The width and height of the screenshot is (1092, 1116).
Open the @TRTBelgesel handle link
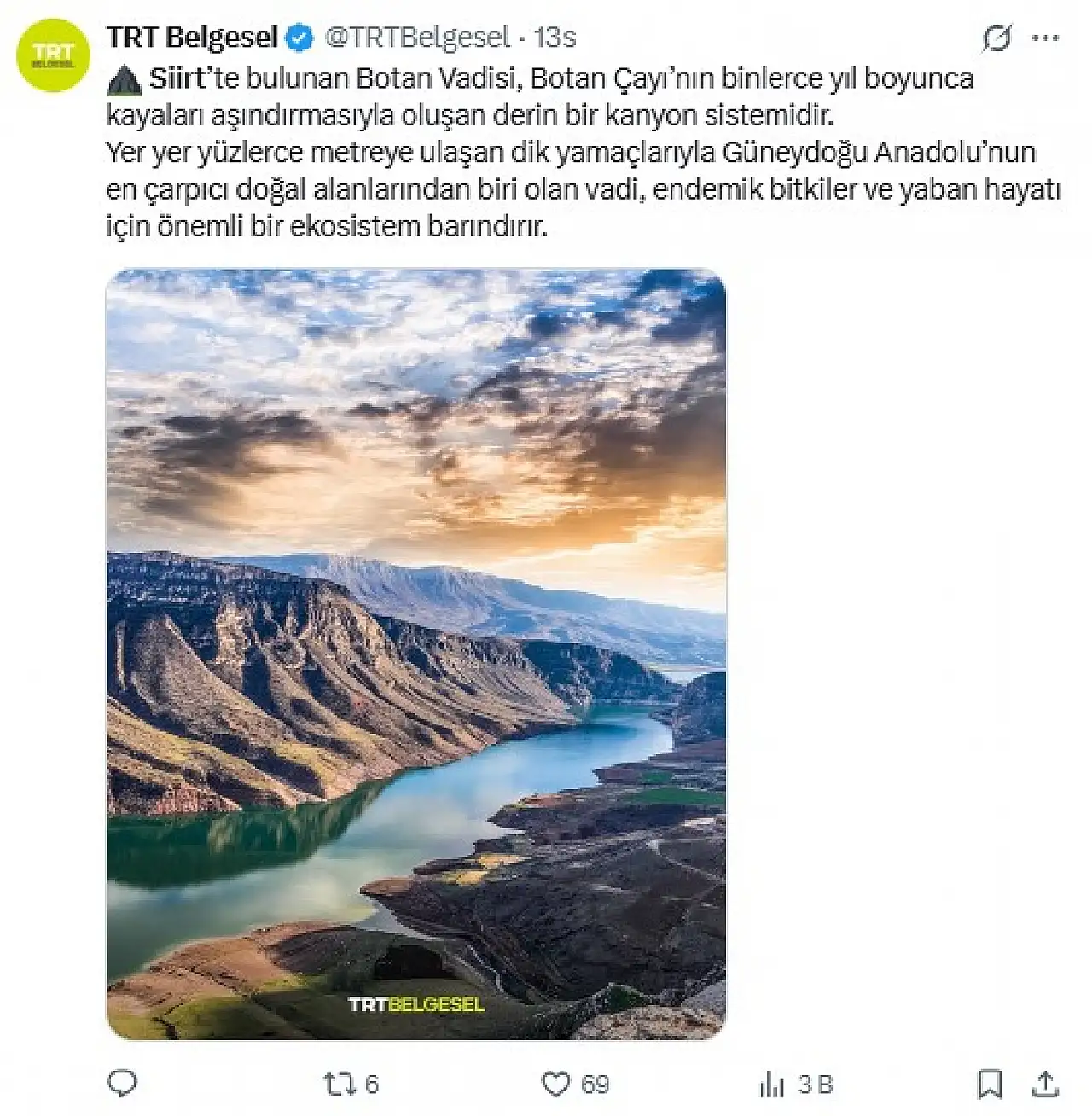tap(419, 38)
